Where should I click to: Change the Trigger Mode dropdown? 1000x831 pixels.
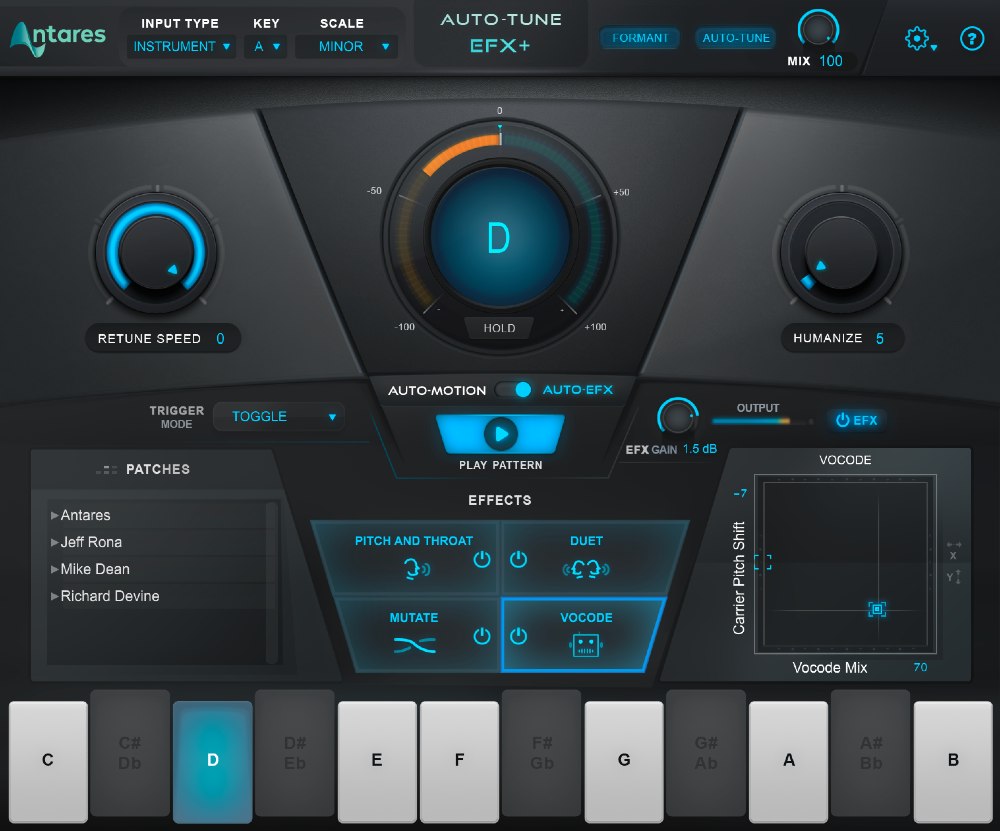278,416
